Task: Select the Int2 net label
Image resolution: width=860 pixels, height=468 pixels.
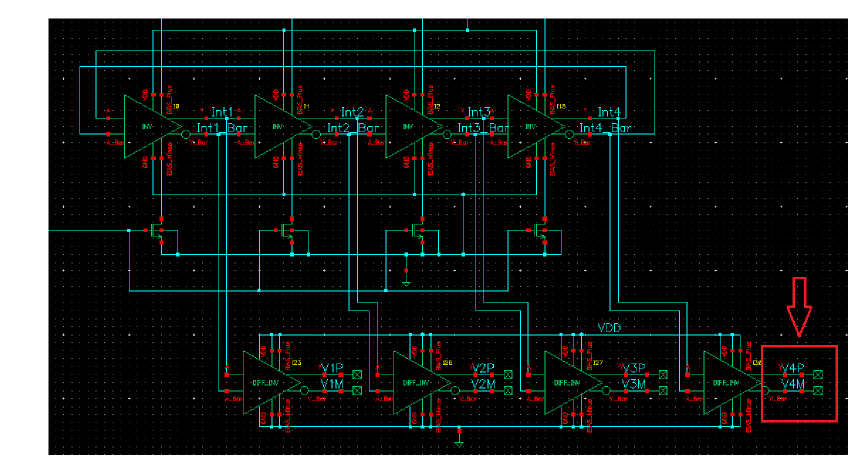Action: point(352,112)
